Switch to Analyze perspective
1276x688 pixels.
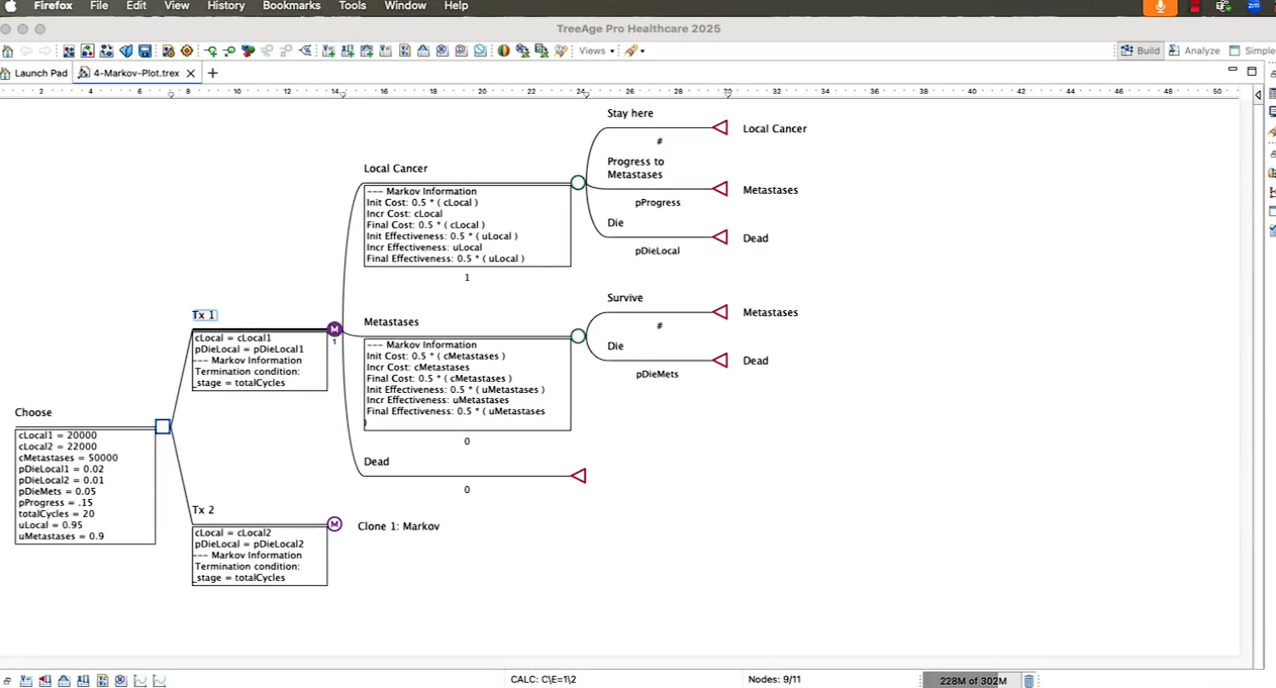pyautogui.click(x=1194, y=51)
